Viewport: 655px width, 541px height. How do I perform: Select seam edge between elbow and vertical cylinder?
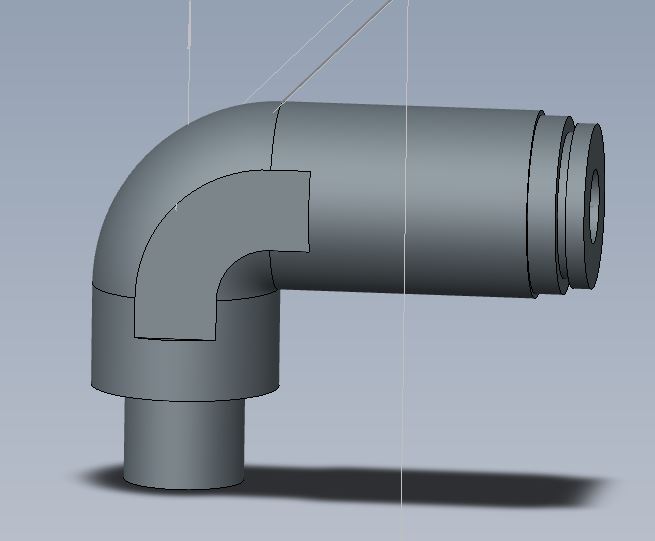click(112, 292)
